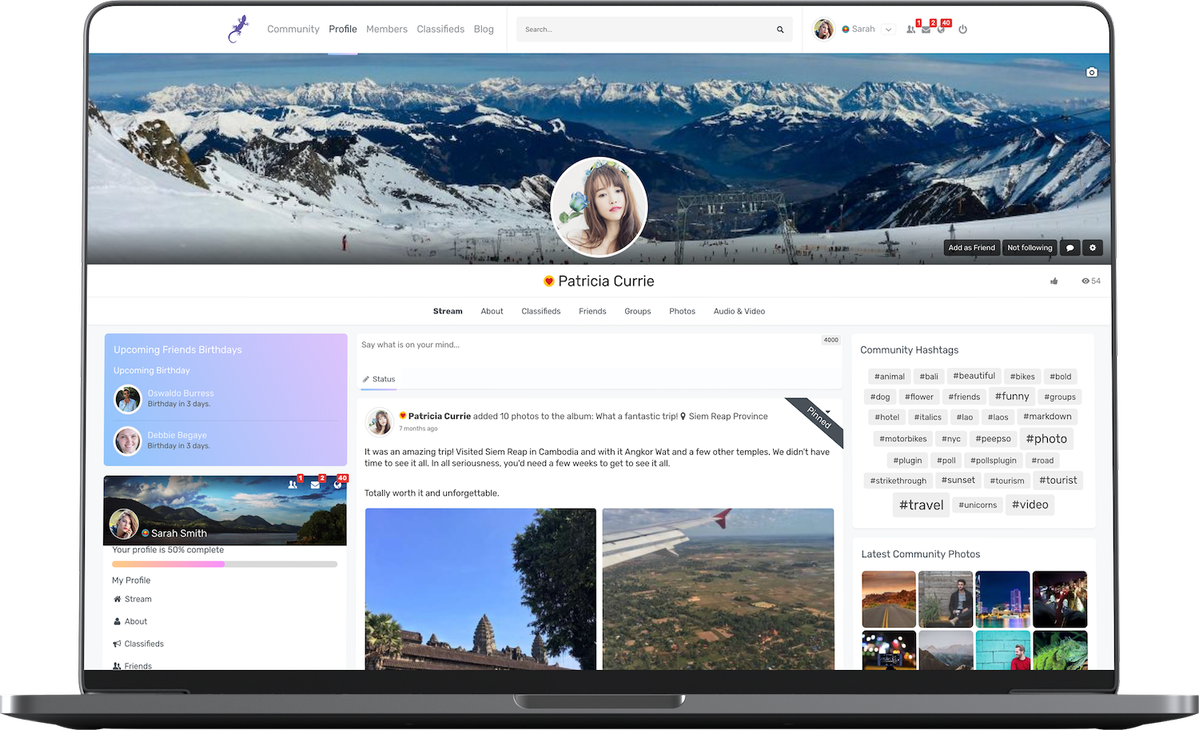The width and height of the screenshot is (1199, 730).
Task: Open globe notifications icon in top navbar
Action: point(941,30)
